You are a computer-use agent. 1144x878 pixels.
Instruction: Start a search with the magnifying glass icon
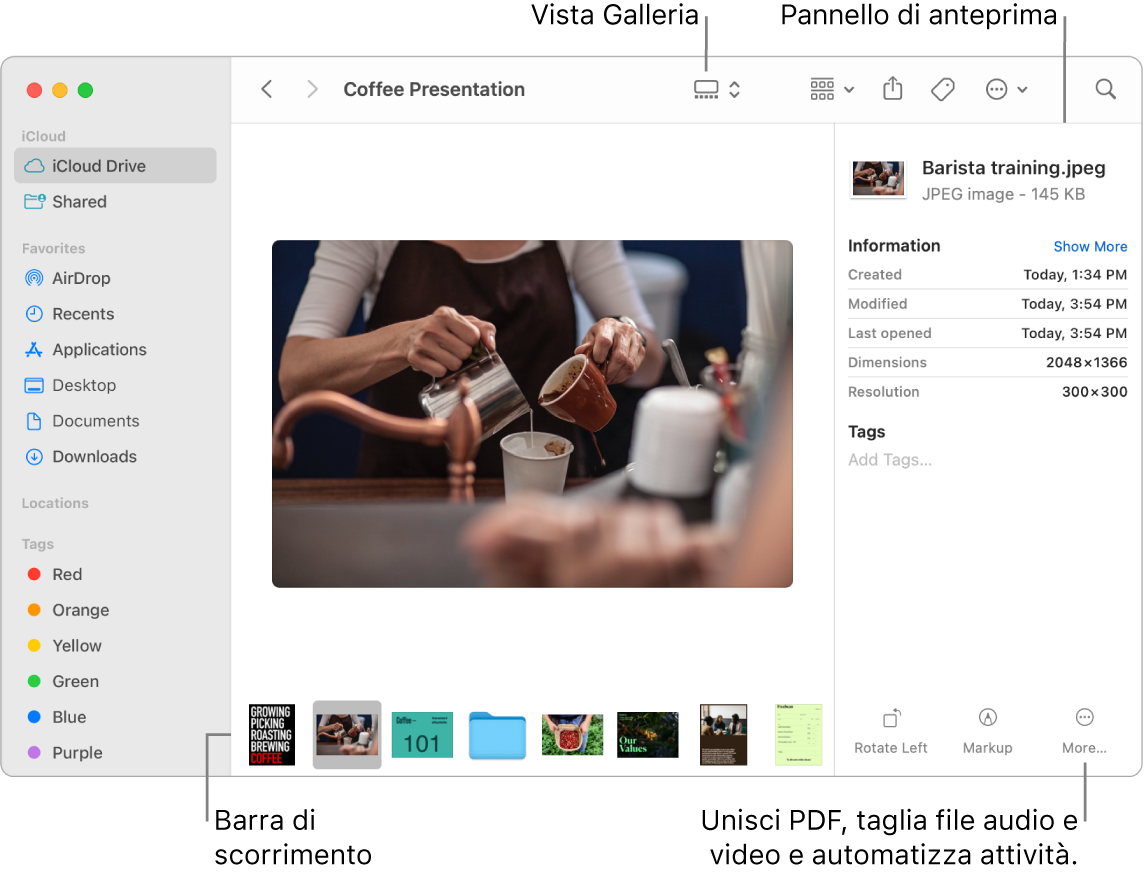pos(1104,89)
